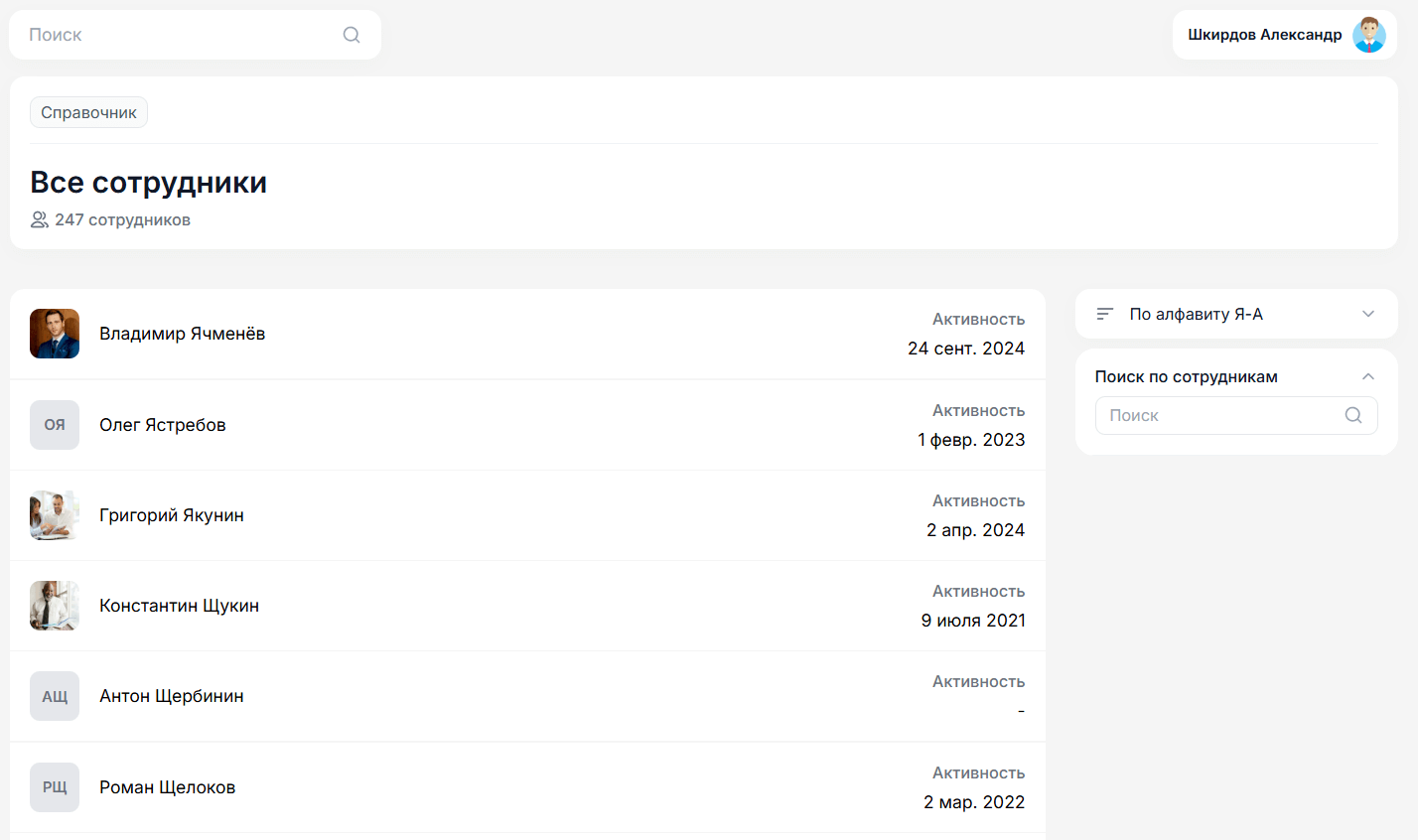The height and width of the screenshot is (840, 1418).
Task: Click the sort lines icon beside По алфавиту
Action: click(x=1104, y=314)
